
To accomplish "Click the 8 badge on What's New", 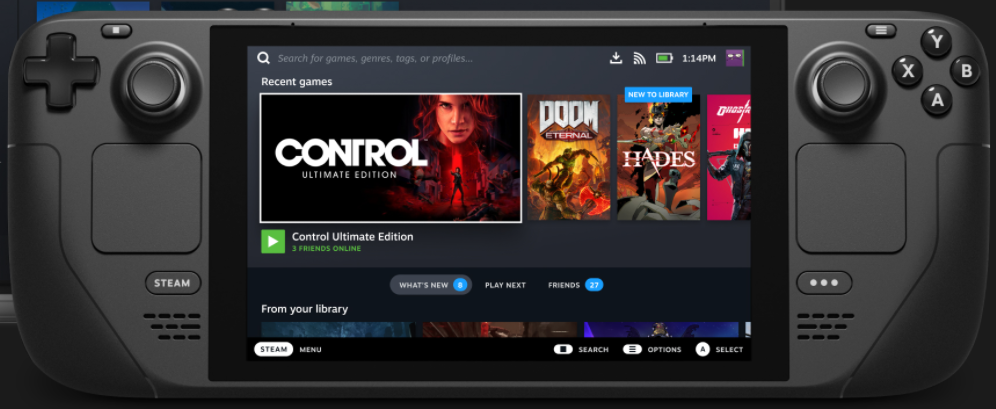I will pyautogui.click(x=460, y=285).
